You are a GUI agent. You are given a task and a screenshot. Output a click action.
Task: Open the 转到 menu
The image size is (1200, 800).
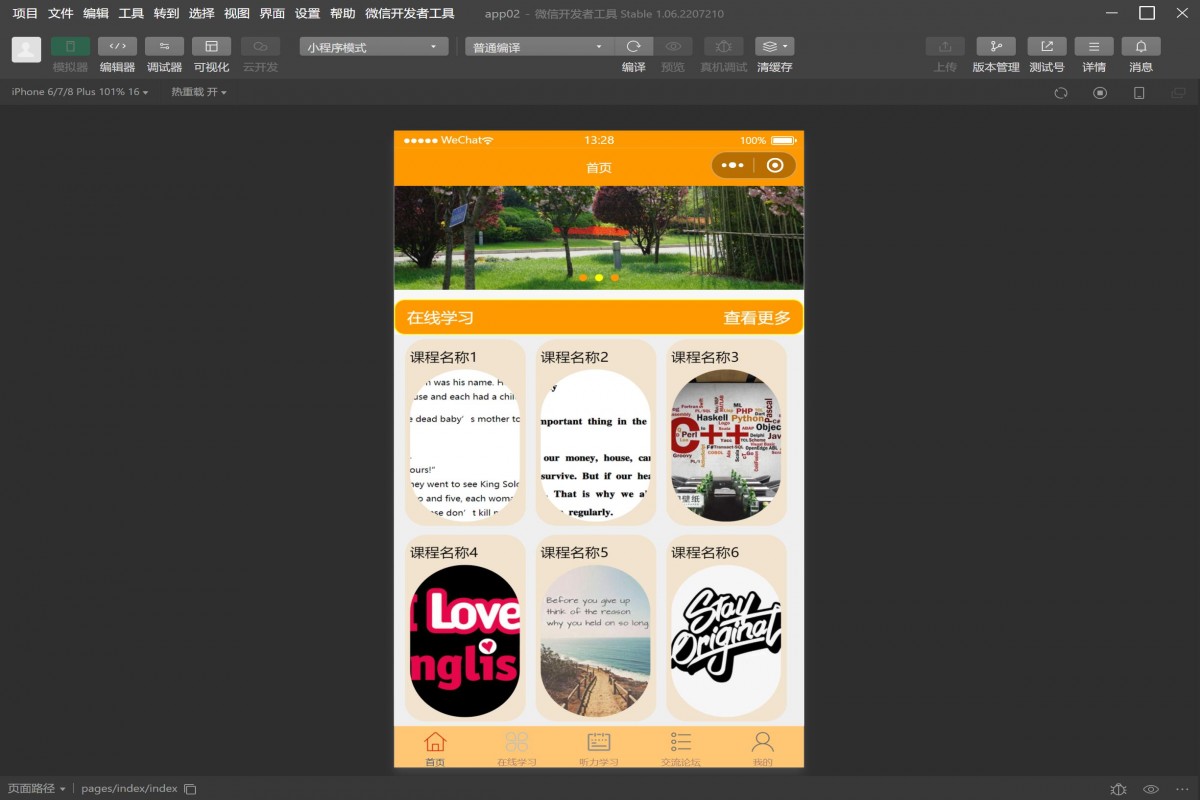(x=166, y=14)
